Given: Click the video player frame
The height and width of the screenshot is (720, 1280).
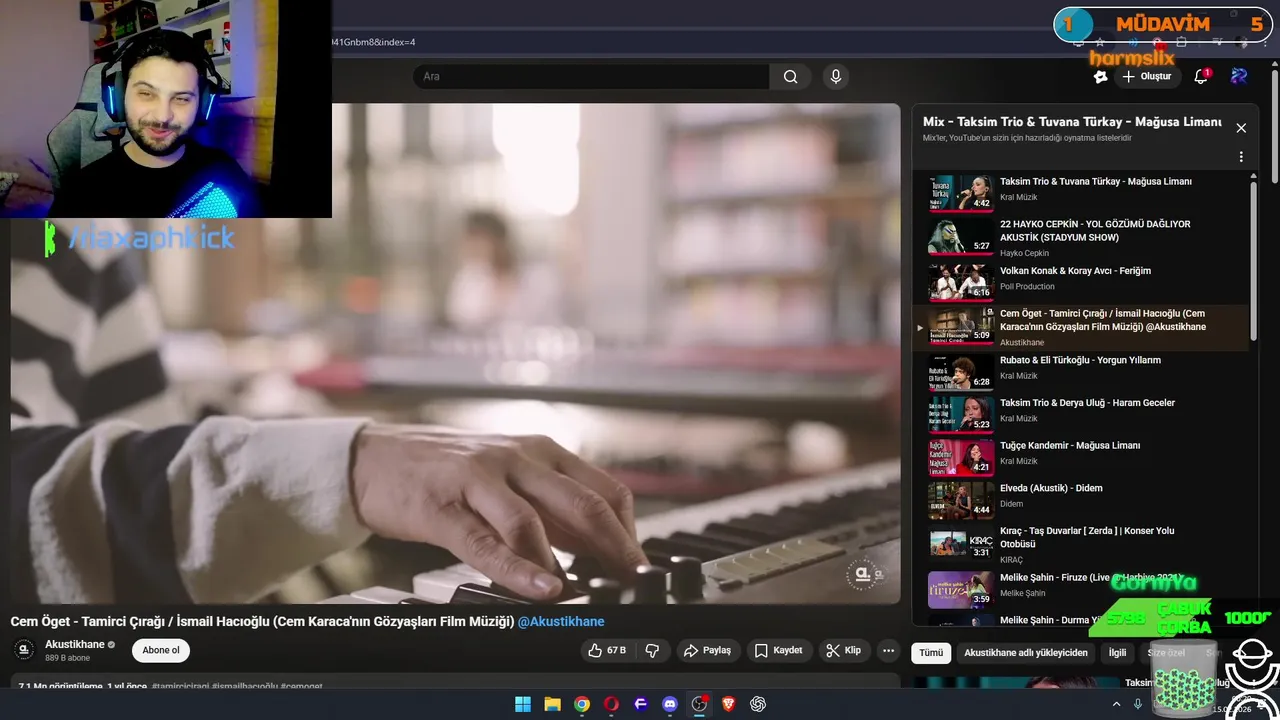Looking at the screenshot, I should tap(455, 353).
